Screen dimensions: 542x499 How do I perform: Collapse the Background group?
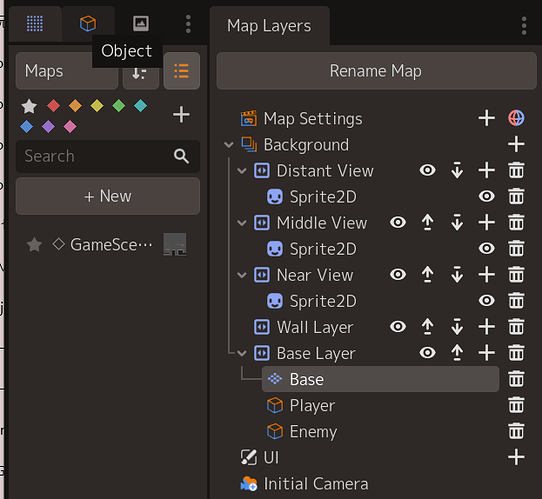(229, 145)
